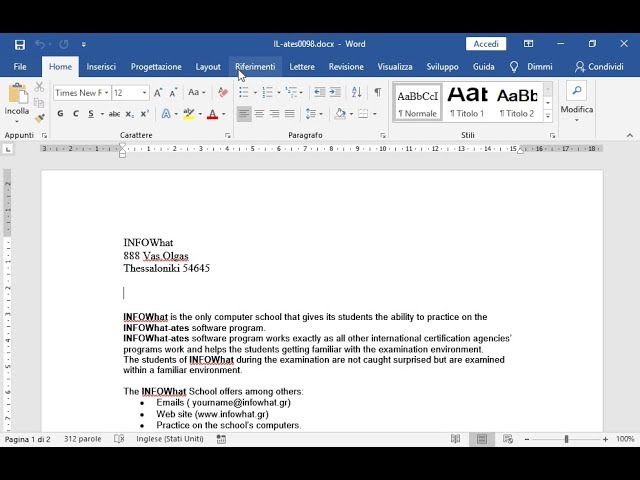Apply the Titolo 2 style

[517, 102]
